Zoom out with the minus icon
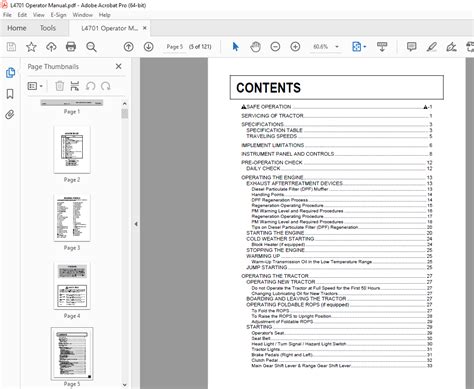The width and height of the screenshot is (474, 389). click(x=275, y=47)
